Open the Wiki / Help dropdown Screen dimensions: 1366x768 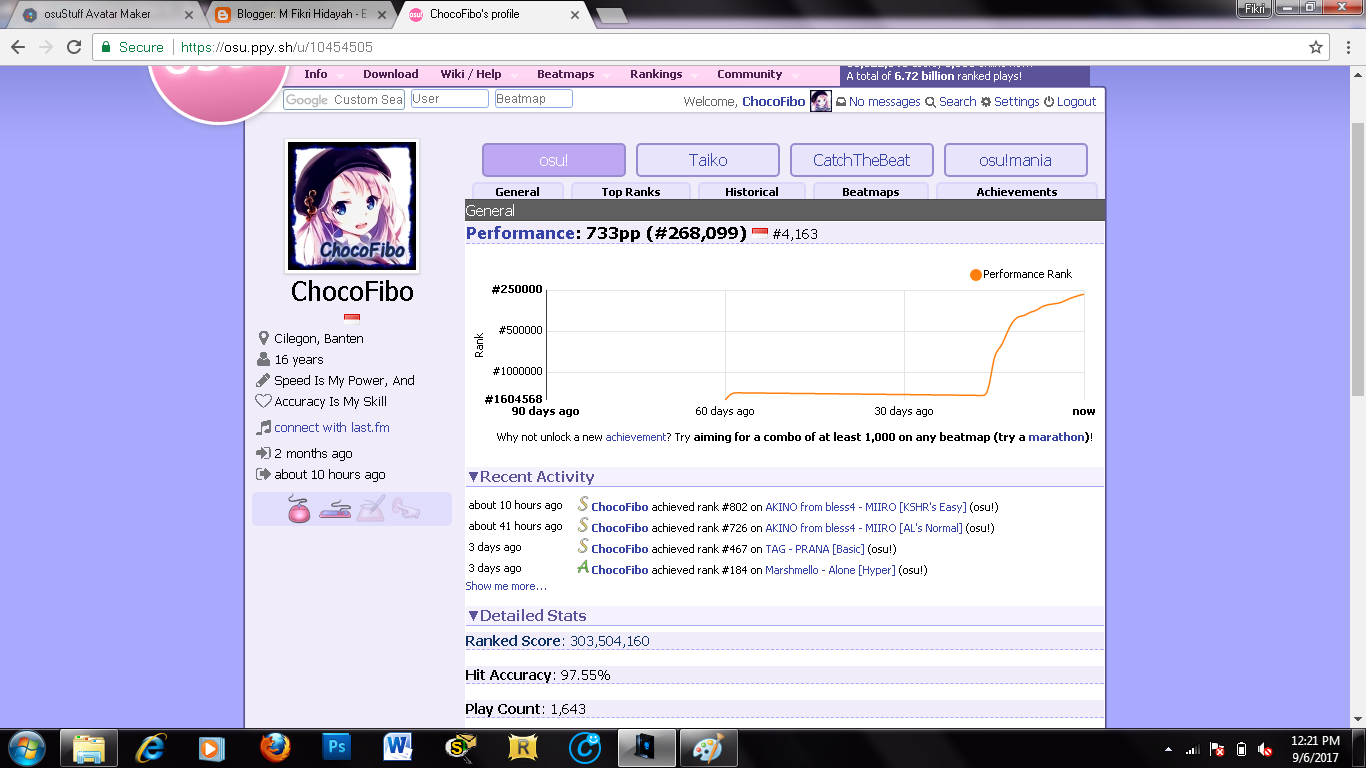(x=471, y=73)
